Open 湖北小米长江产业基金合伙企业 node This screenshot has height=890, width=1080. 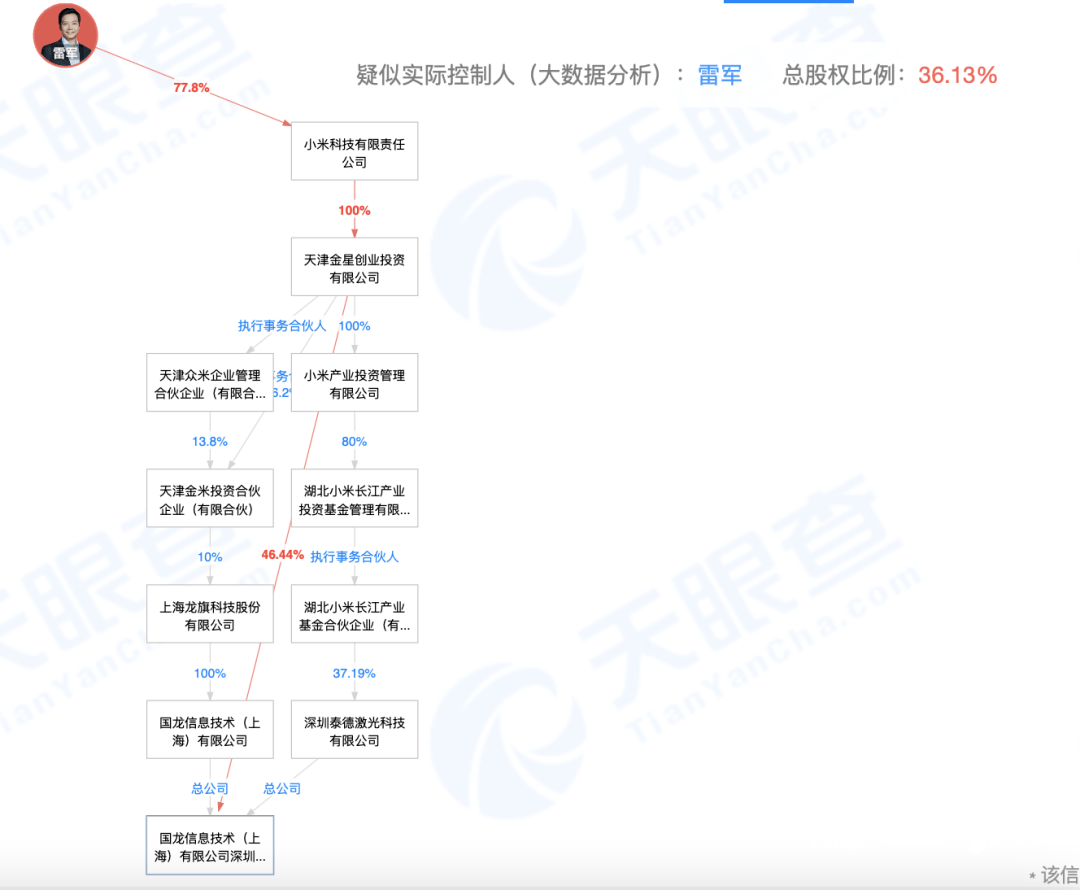(x=355, y=614)
